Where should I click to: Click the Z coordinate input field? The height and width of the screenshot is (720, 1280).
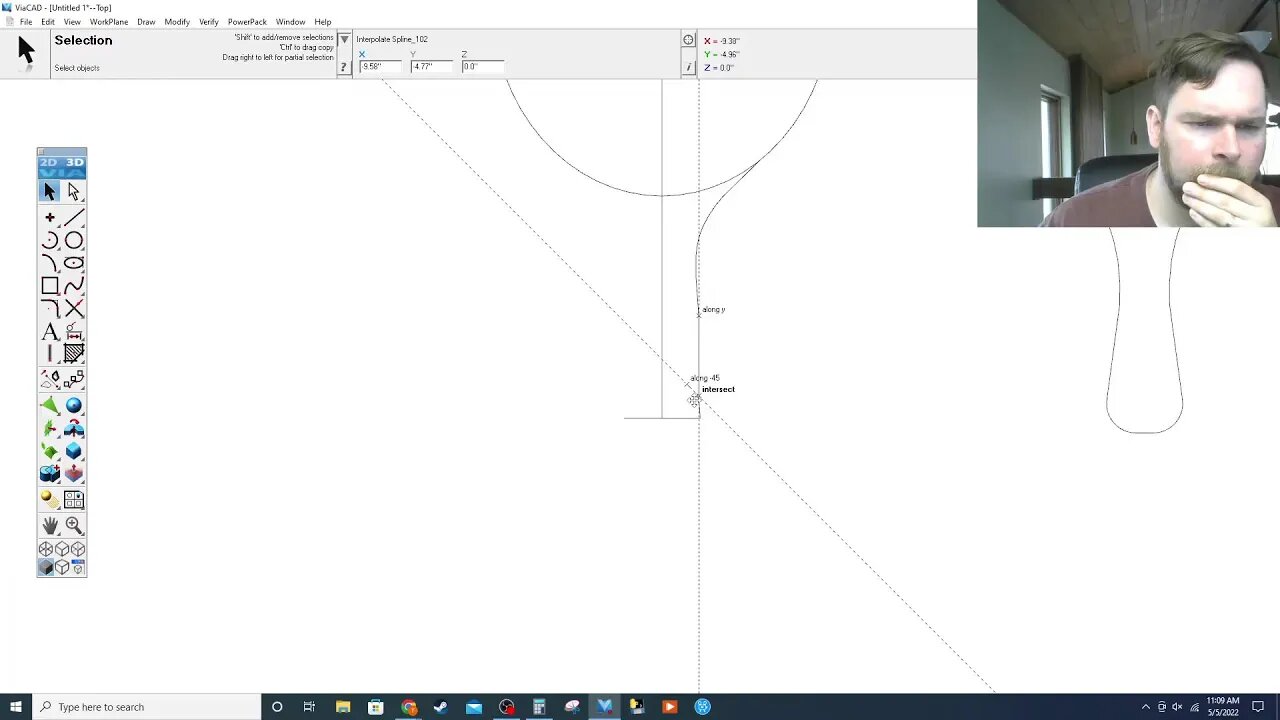coord(483,67)
